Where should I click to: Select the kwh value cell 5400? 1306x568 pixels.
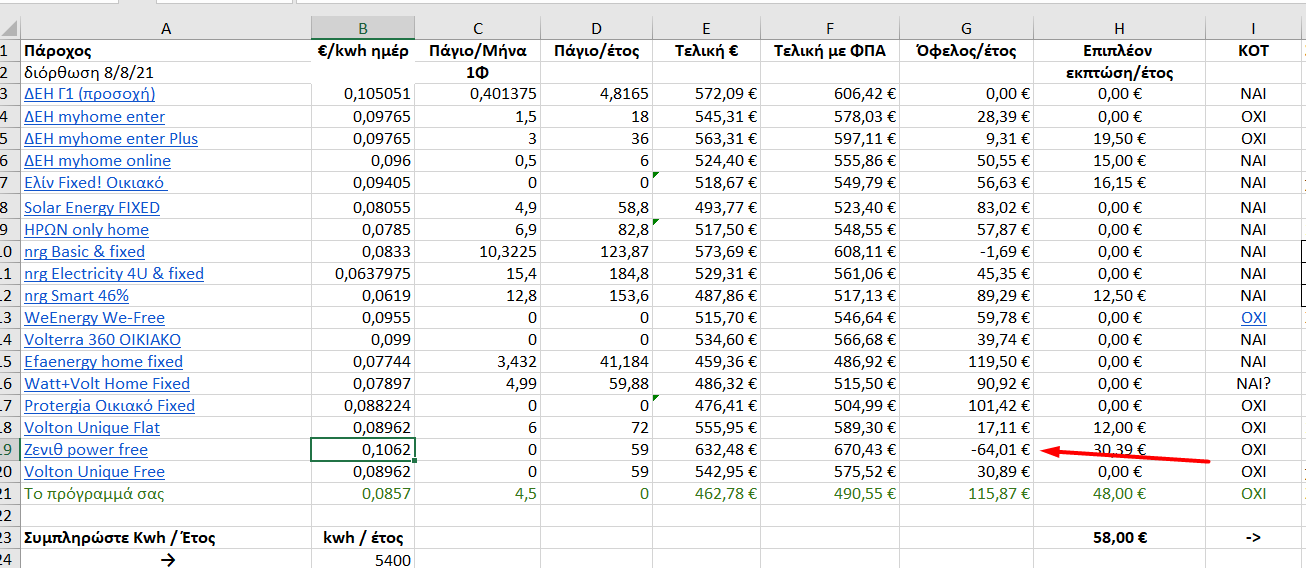362,559
